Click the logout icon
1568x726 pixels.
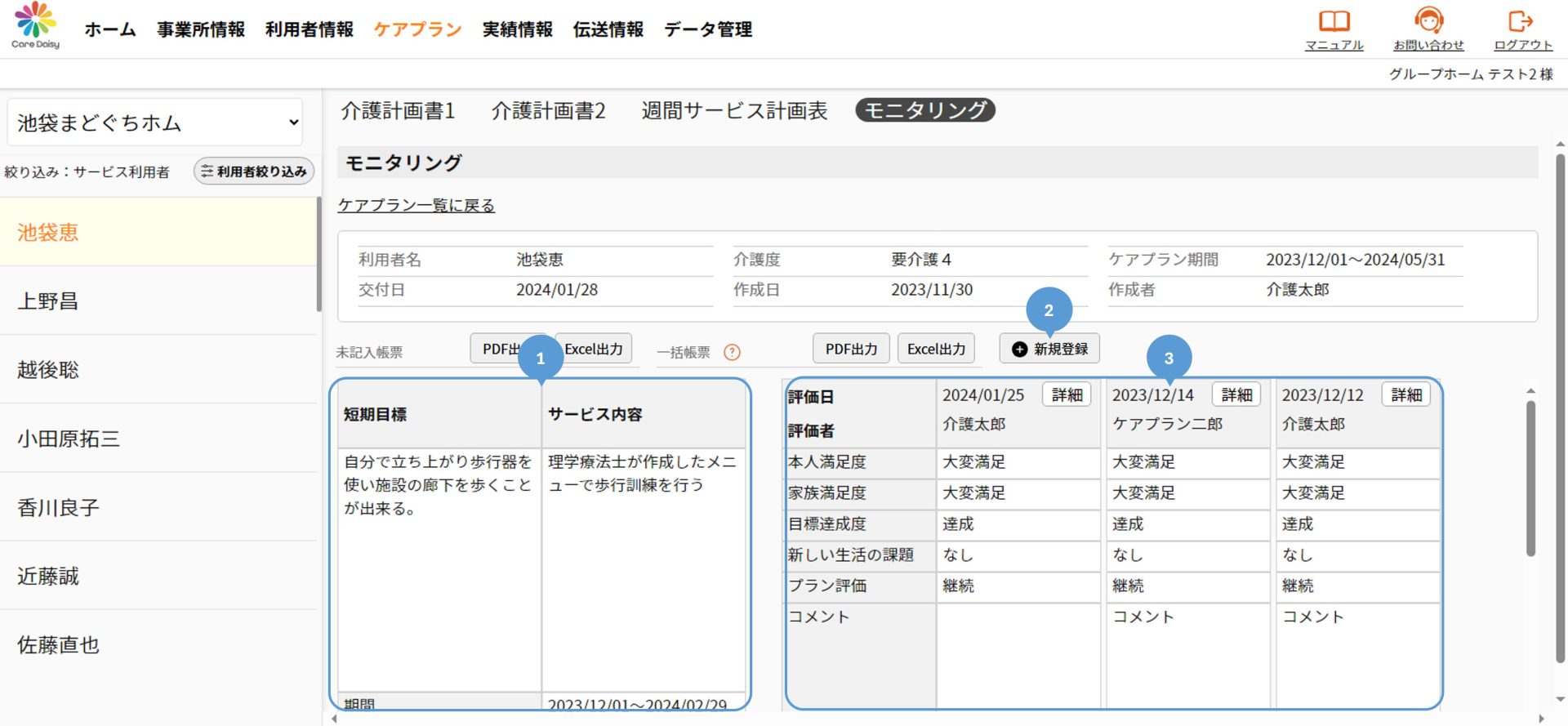tap(1521, 21)
